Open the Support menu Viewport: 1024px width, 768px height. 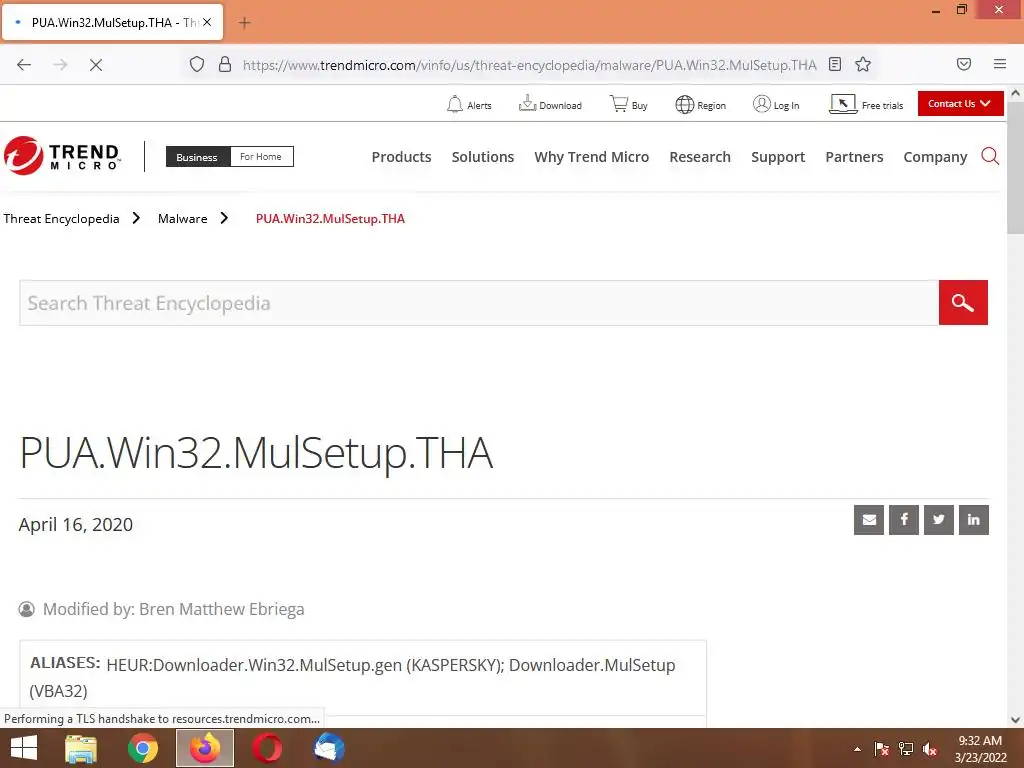[x=778, y=157]
